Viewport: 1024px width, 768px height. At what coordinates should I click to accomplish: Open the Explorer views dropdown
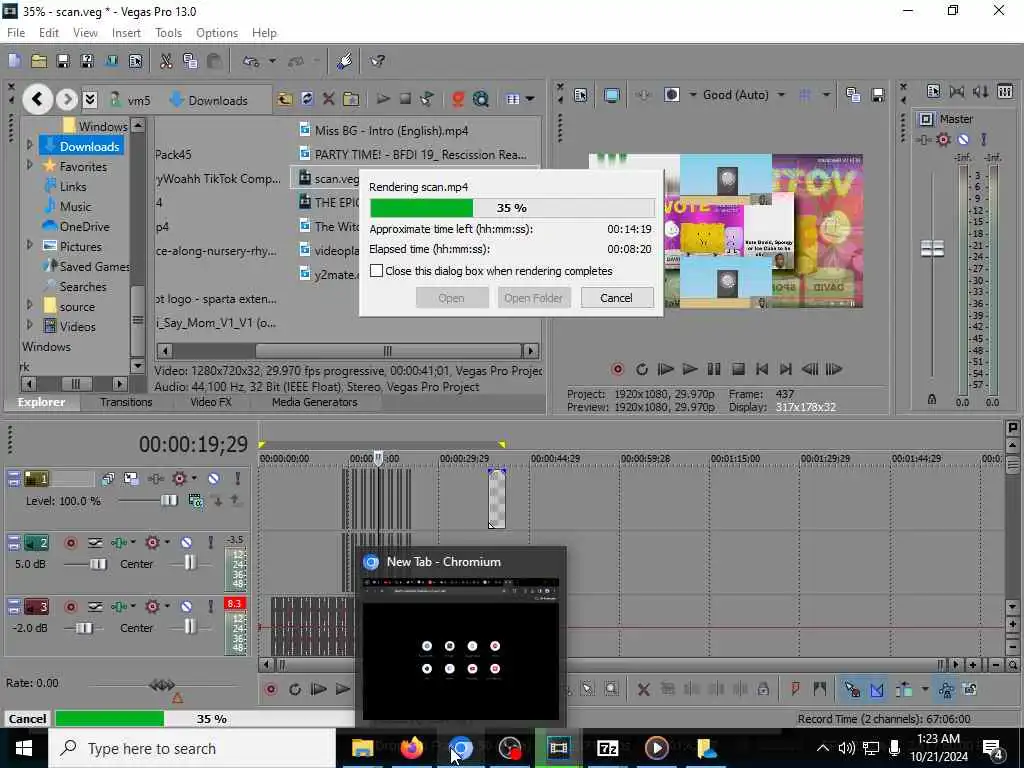tap(530, 99)
